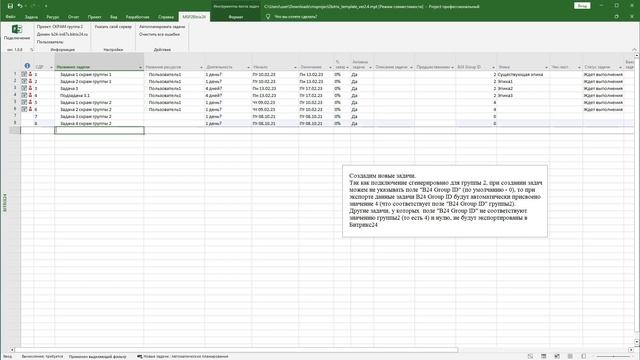
Task: Click the second view shortcut icon in status bar
Action: click(x=544, y=357)
